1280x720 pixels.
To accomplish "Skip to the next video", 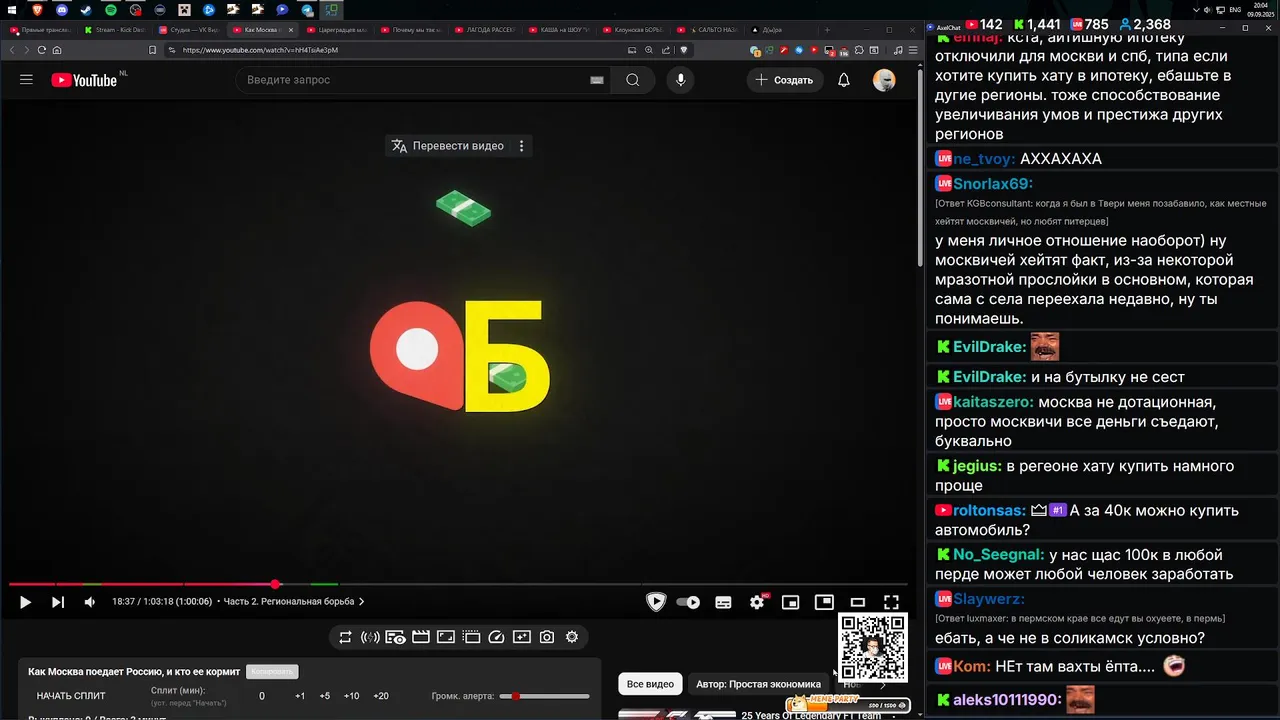I will pyautogui.click(x=58, y=602).
